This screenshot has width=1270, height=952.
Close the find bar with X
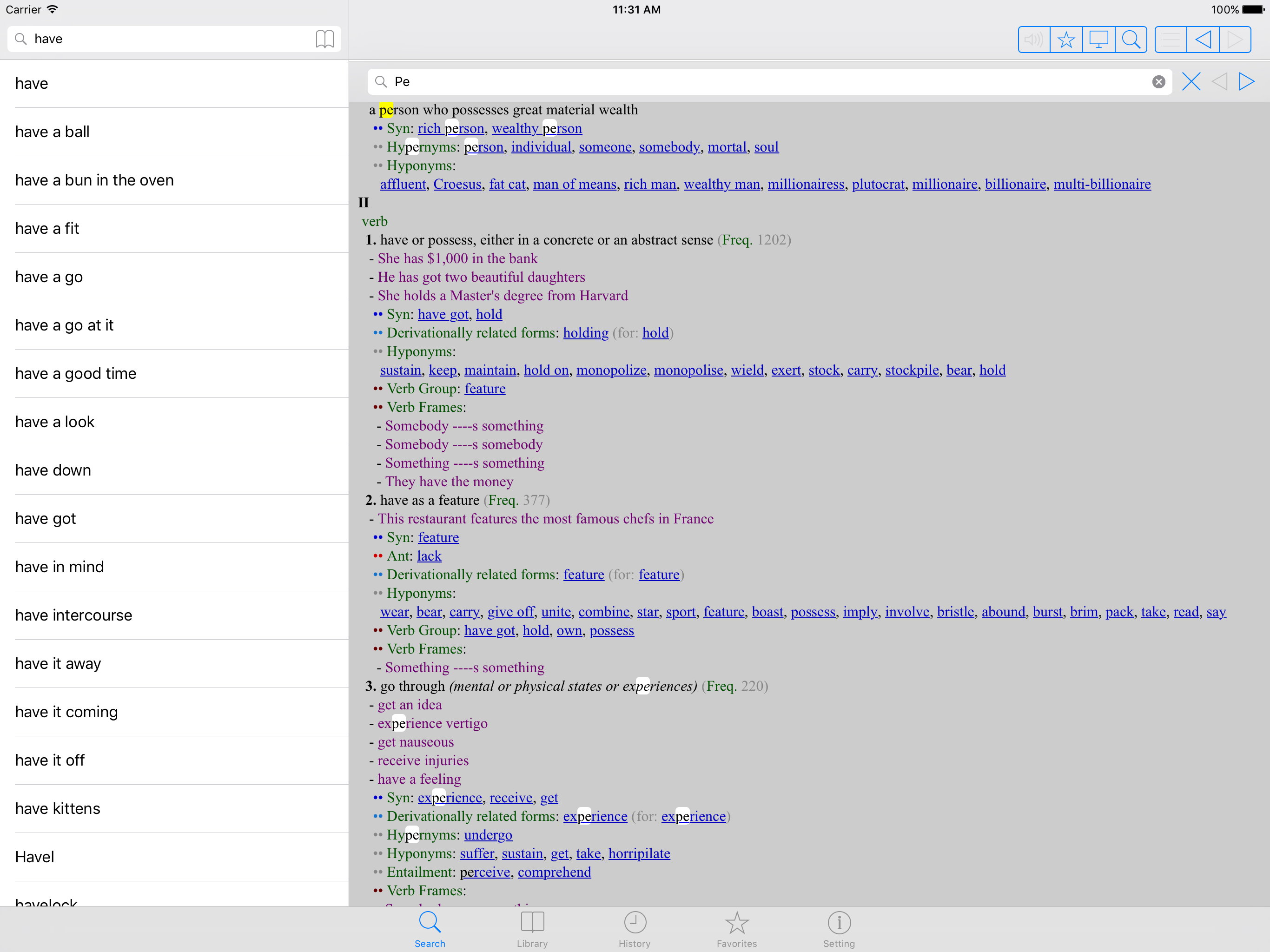(1191, 82)
